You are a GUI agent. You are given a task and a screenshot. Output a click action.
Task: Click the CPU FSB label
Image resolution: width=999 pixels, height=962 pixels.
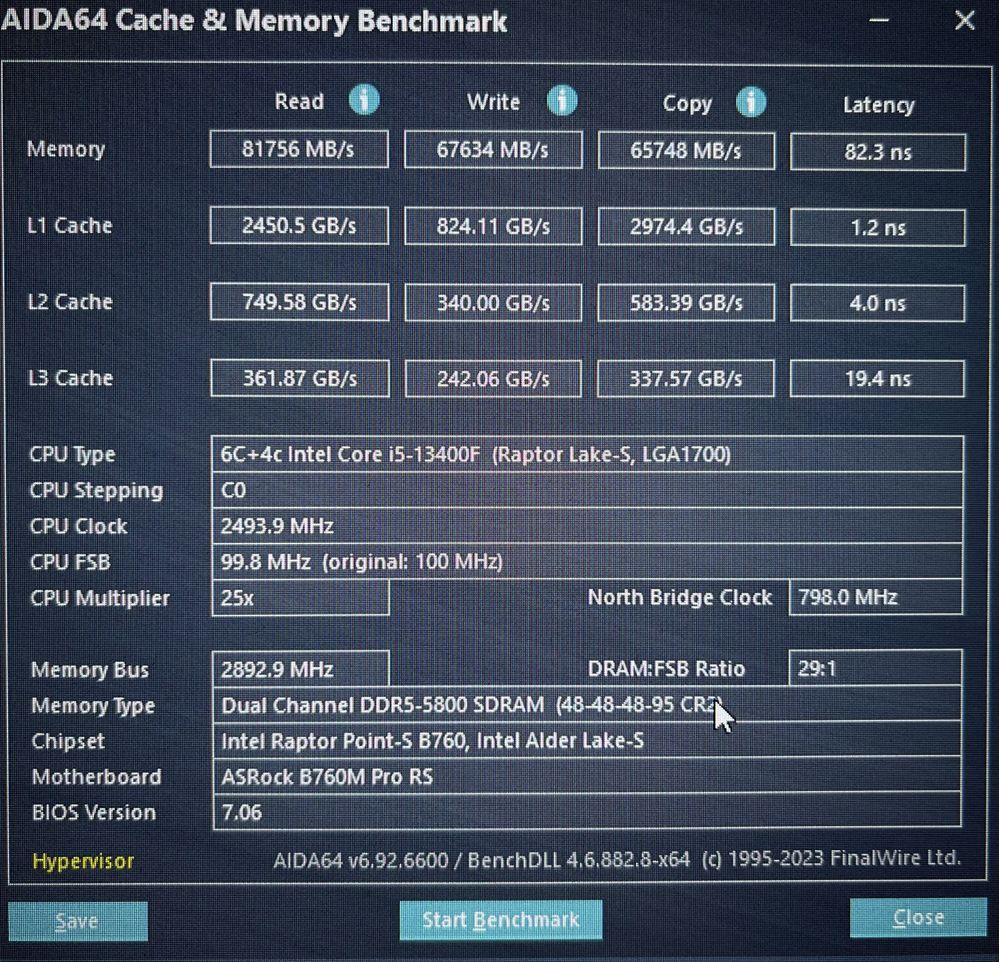(70, 563)
